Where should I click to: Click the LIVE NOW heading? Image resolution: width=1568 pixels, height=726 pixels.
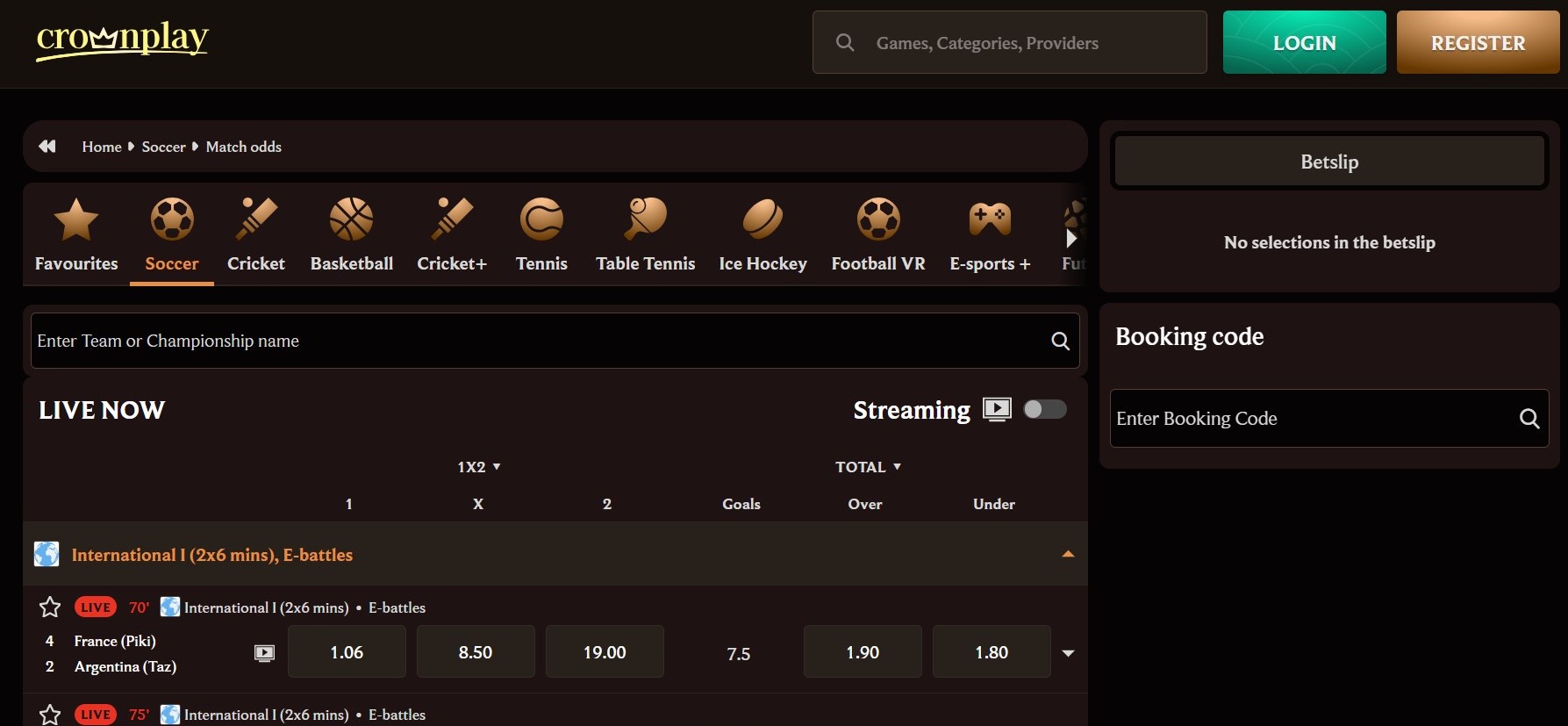[x=102, y=410]
